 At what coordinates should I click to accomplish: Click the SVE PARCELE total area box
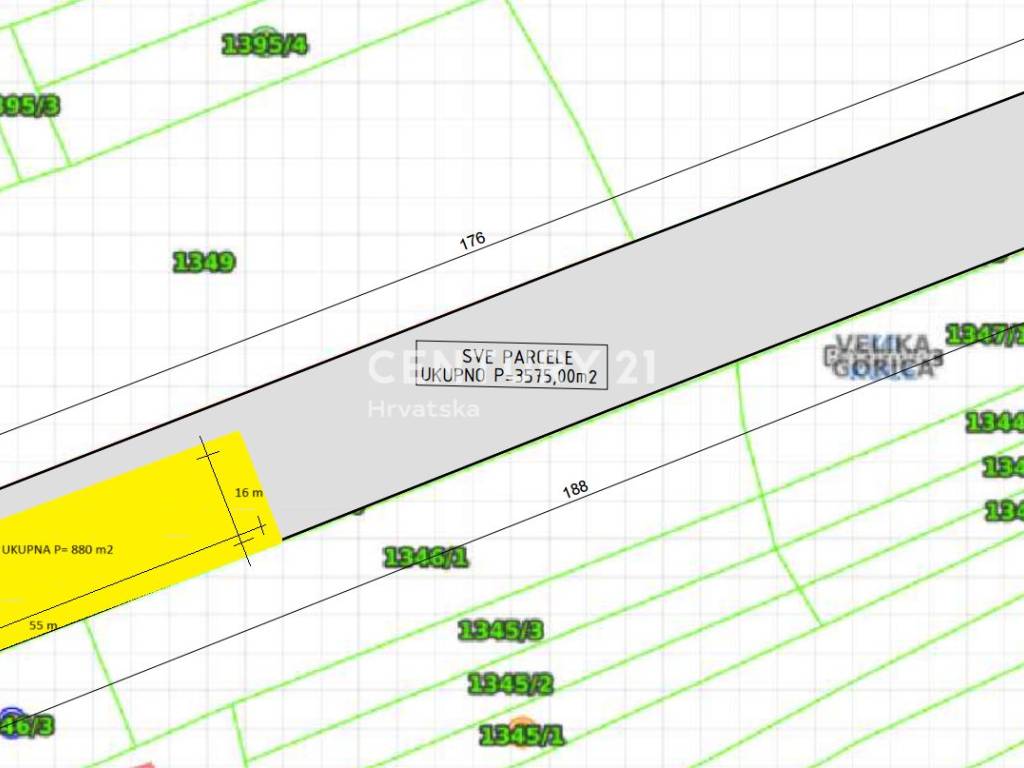coord(511,366)
